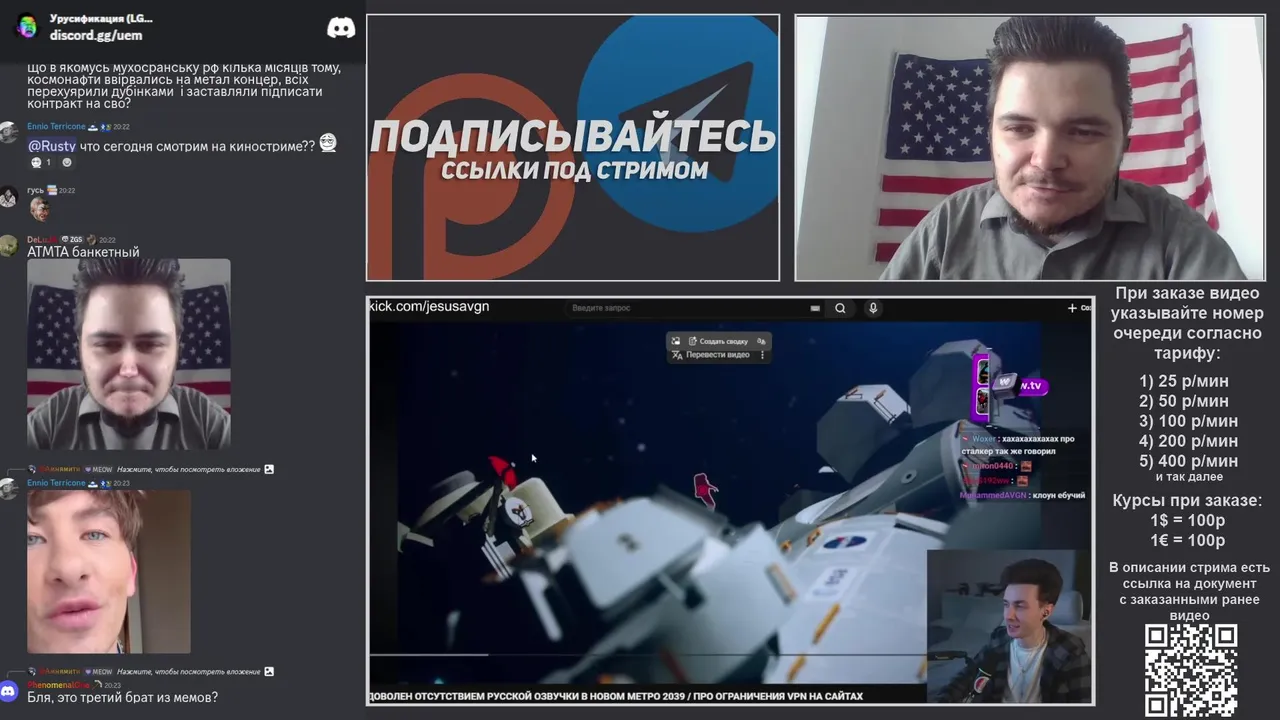The image size is (1280, 720).
Task: Click the second reaction under the @Rusty message
Action: click(x=67, y=162)
